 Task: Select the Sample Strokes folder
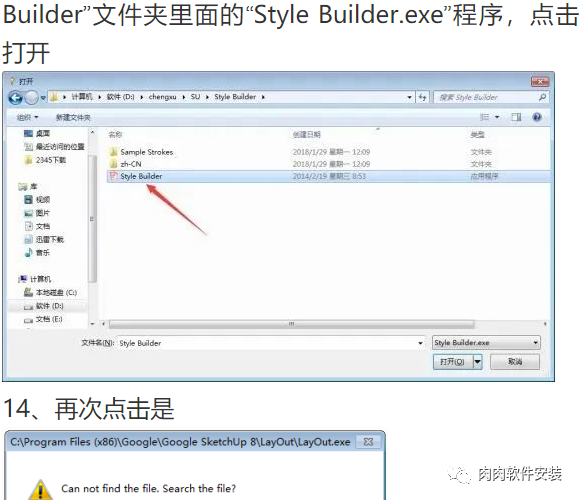tap(147, 152)
